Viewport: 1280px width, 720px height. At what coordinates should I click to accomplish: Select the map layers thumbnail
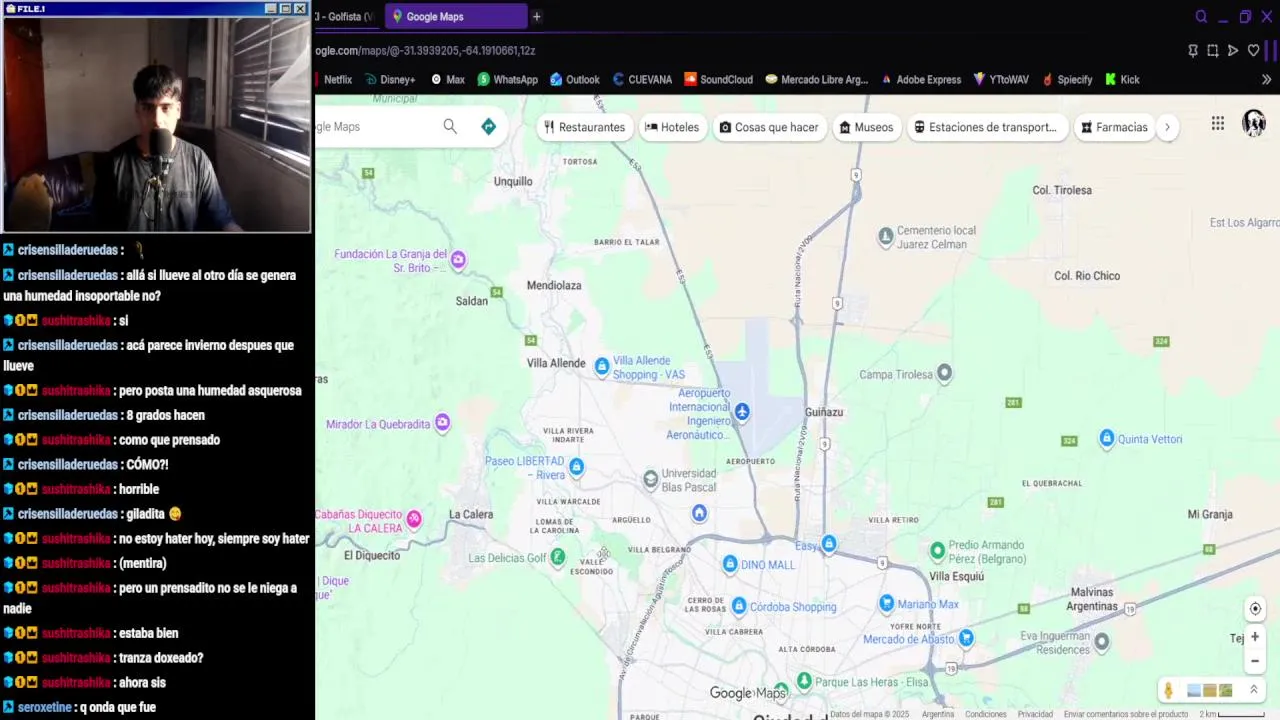pyautogui.click(x=1209, y=690)
